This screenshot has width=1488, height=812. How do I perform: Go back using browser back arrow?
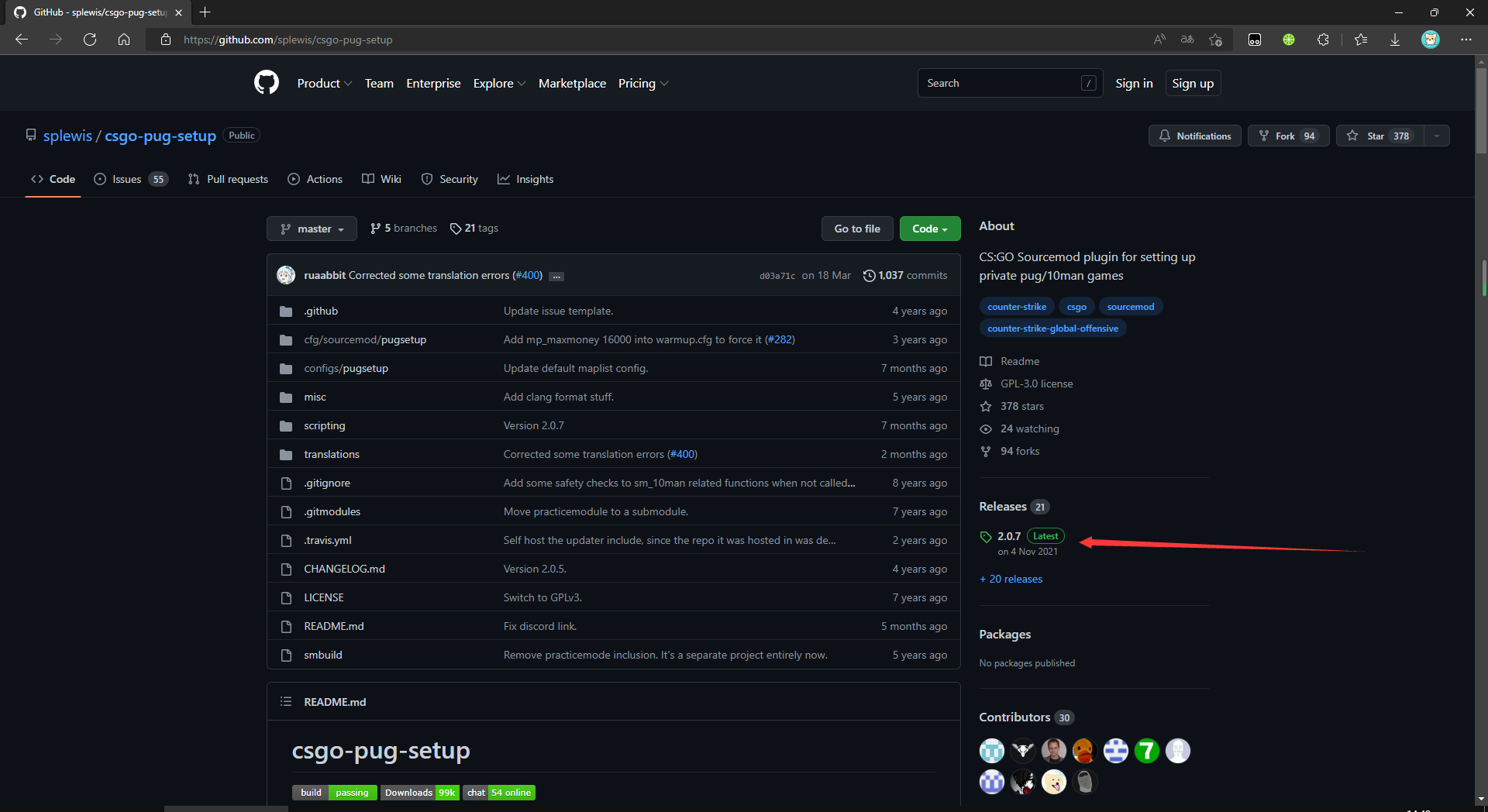(x=22, y=40)
